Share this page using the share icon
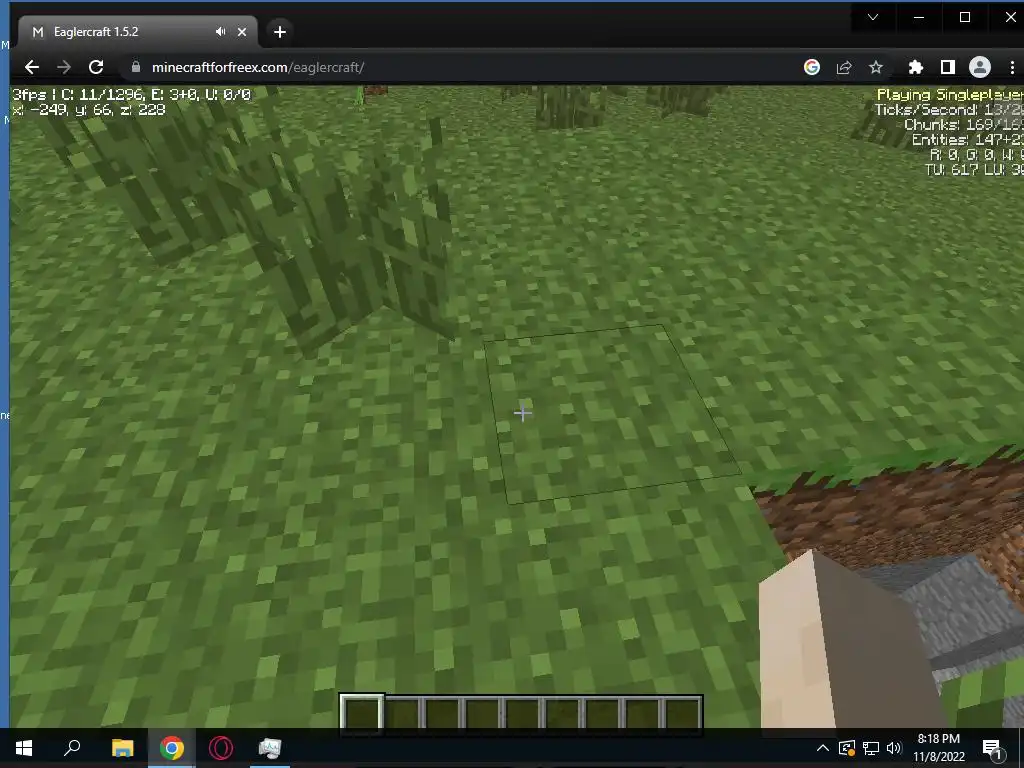1024x768 pixels. point(844,67)
